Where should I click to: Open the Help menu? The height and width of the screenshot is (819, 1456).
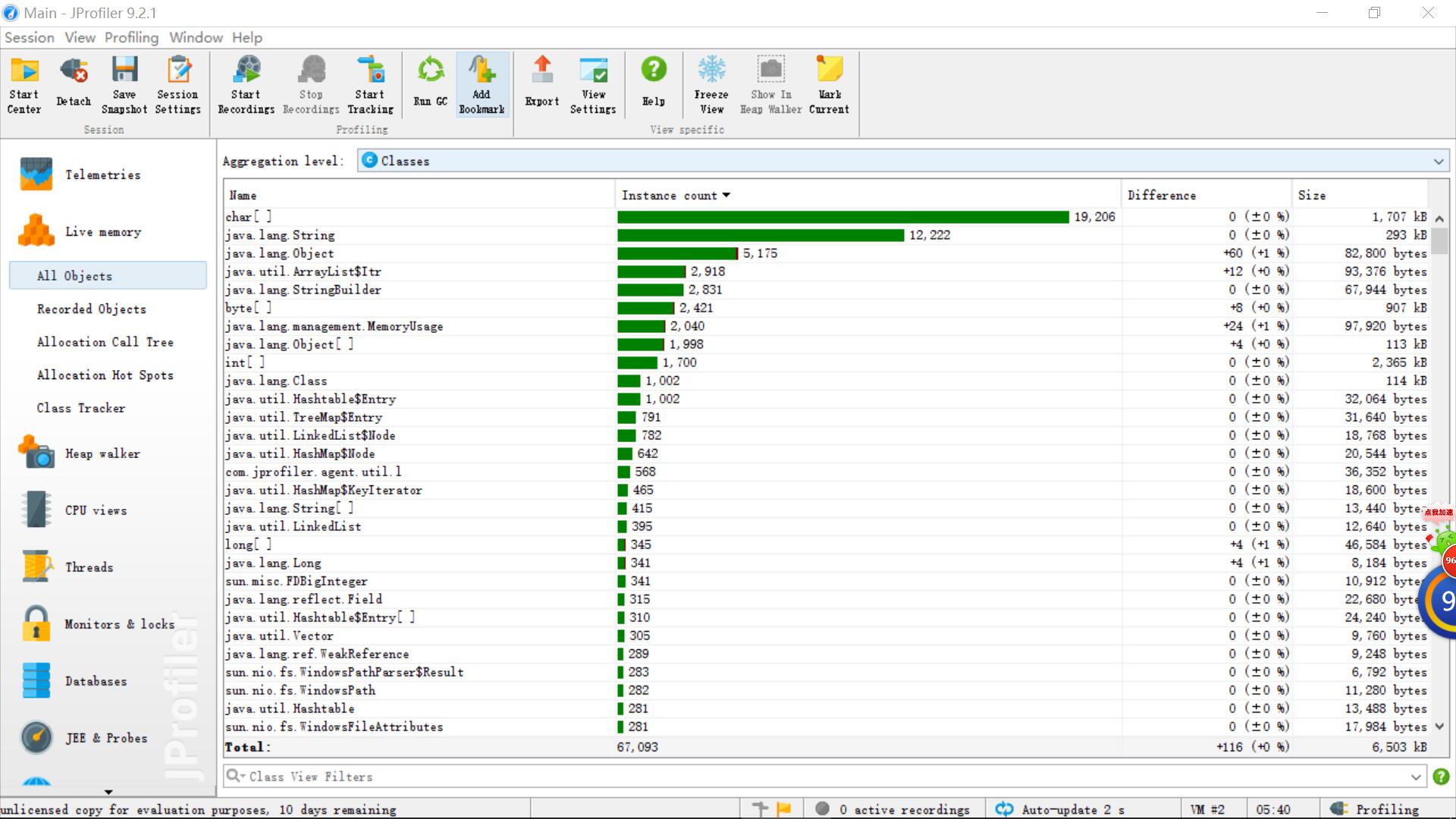click(x=247, y=37)
